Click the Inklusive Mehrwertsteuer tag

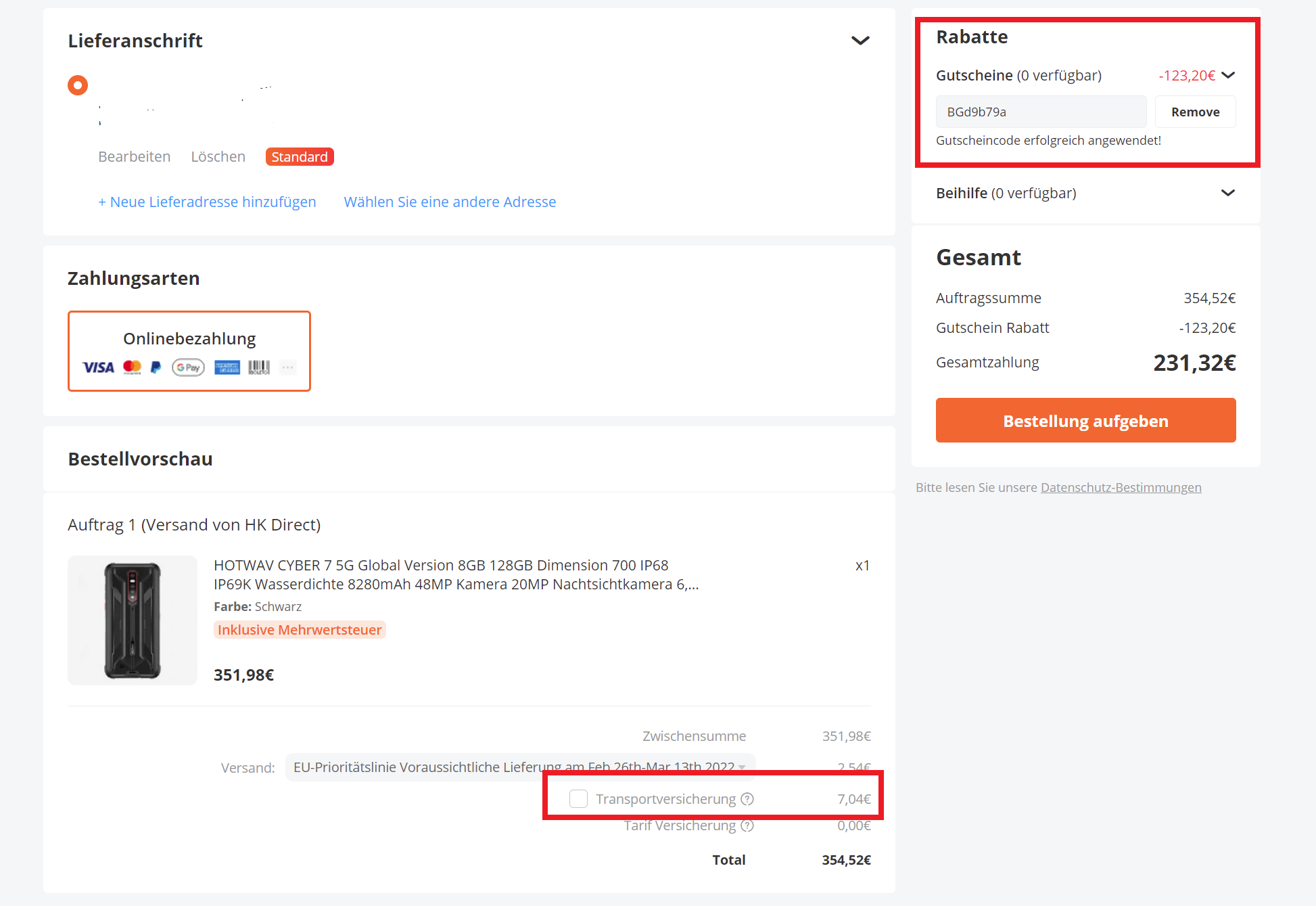click(x=300, y=630)
